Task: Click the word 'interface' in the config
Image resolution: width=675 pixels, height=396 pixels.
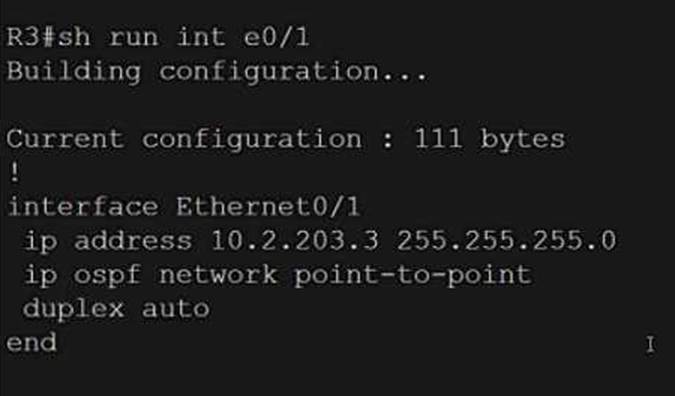Action: coord(82,207)
